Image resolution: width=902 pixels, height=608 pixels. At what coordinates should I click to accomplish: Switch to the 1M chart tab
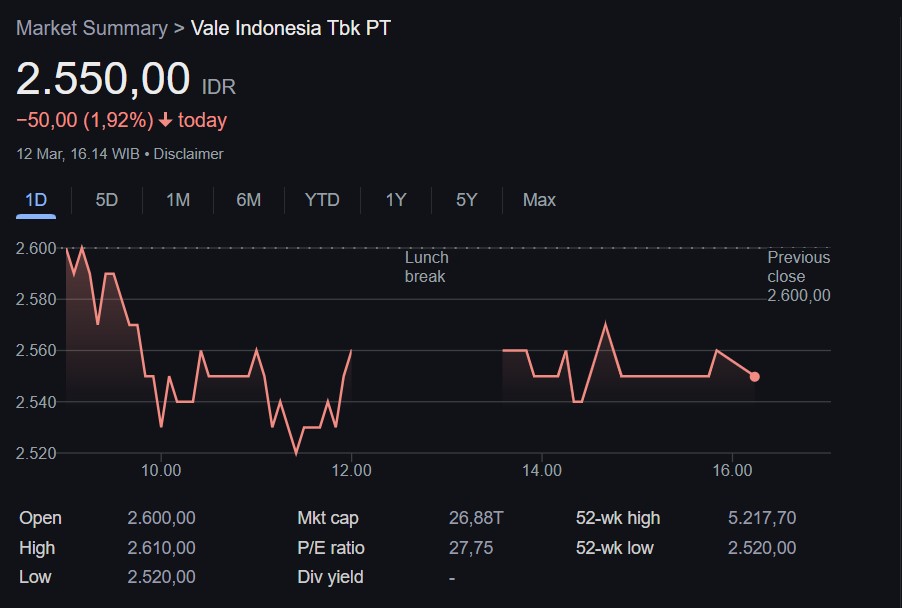coord(178,200)
